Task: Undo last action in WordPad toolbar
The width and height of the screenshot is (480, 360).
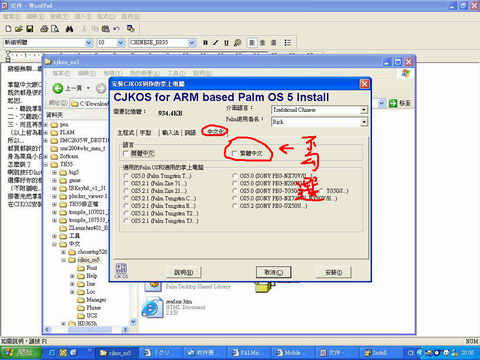Action: [x=116, y=29]
